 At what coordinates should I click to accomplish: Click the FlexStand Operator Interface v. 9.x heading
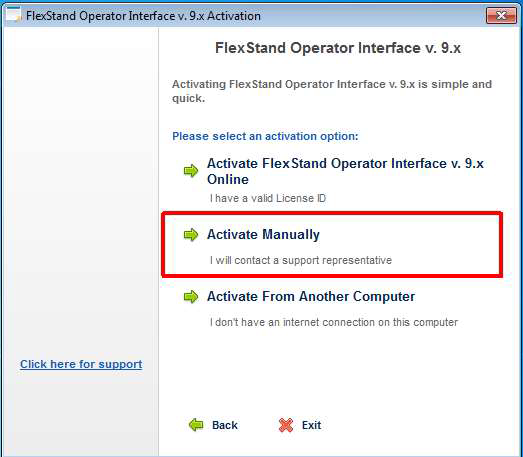point(338,48)
